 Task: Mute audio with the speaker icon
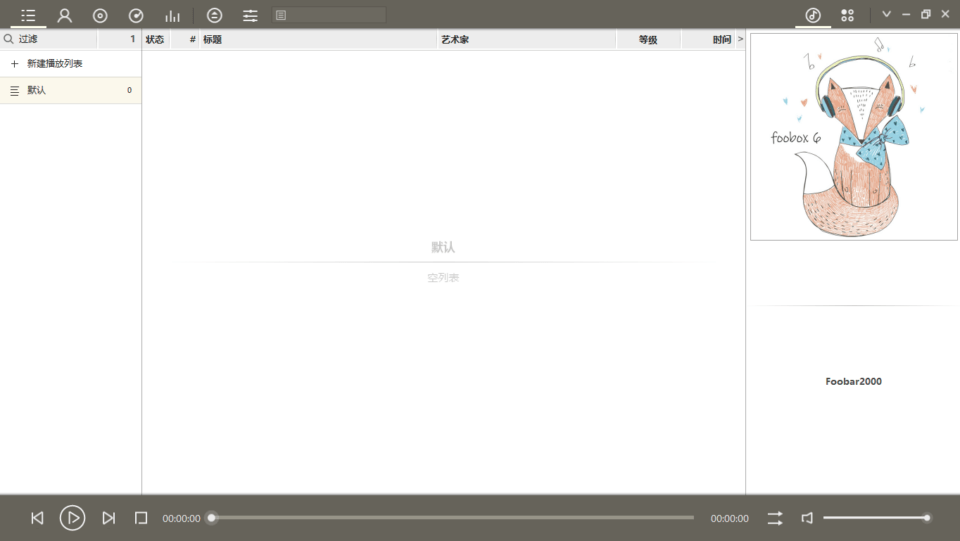(x=807, y=518)
